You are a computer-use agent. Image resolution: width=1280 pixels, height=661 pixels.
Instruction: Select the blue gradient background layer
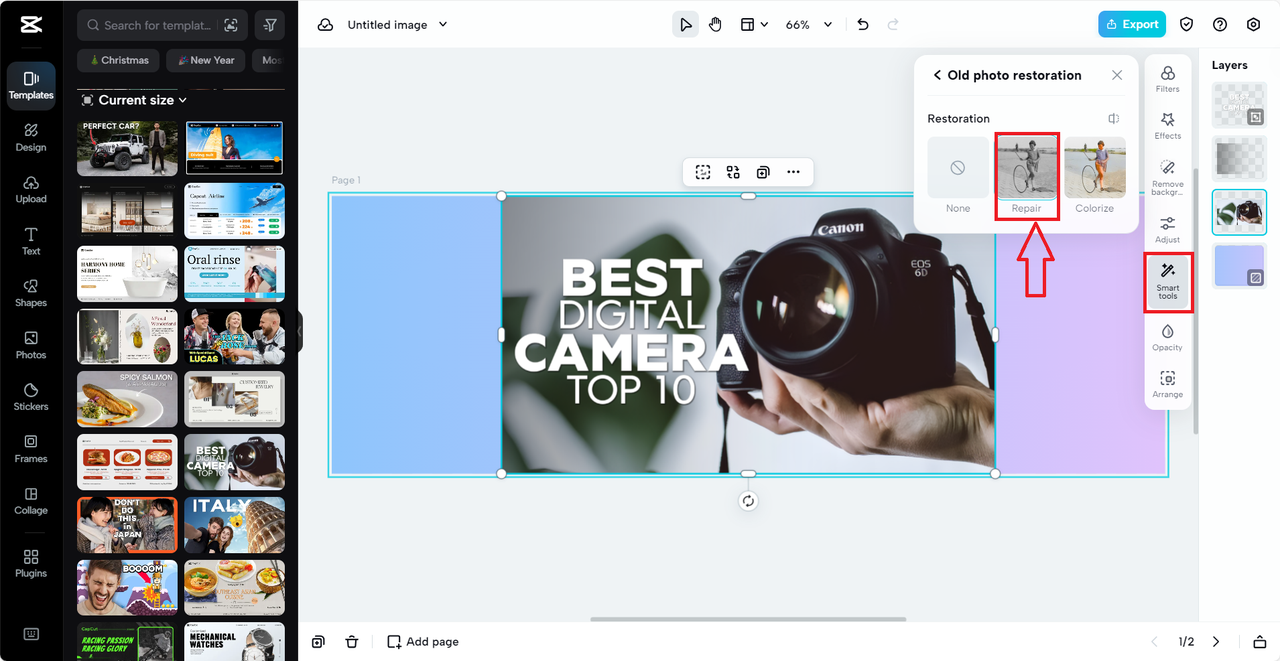(1239, 266)
